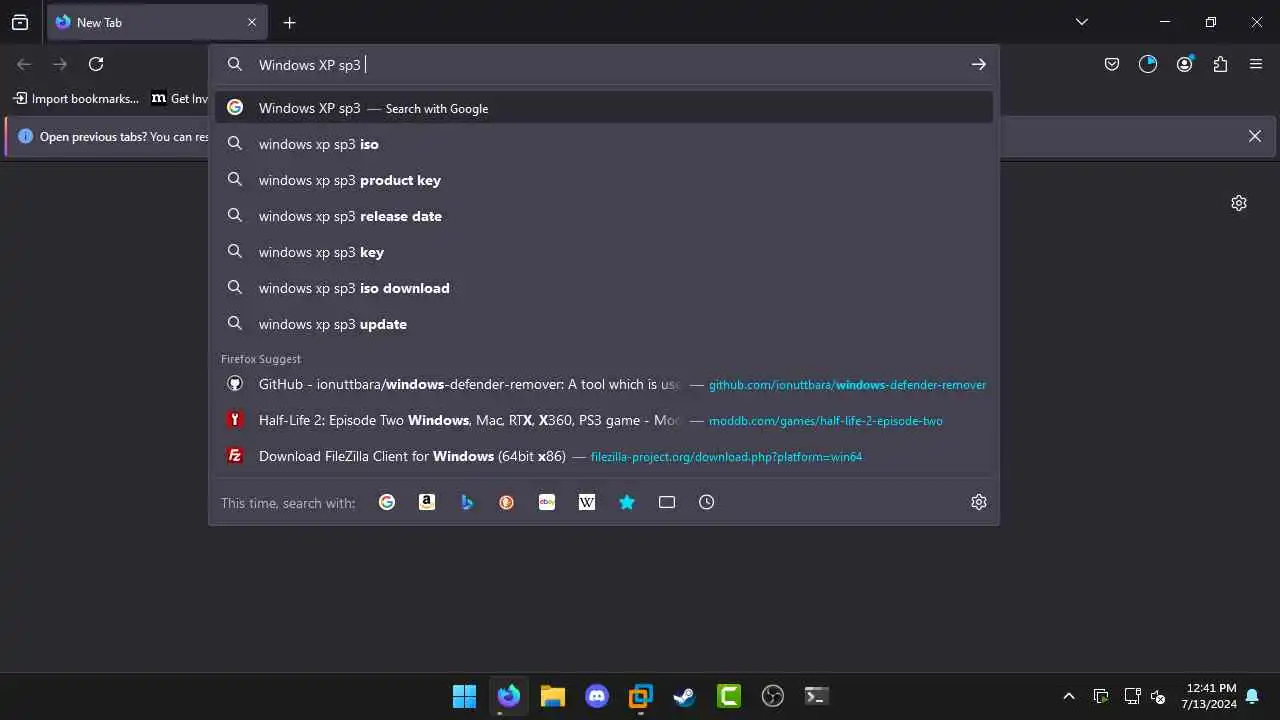Search with DuckDuckGo this time
This screenshot has width=1280, height=720.
click(x=507, y=502)
